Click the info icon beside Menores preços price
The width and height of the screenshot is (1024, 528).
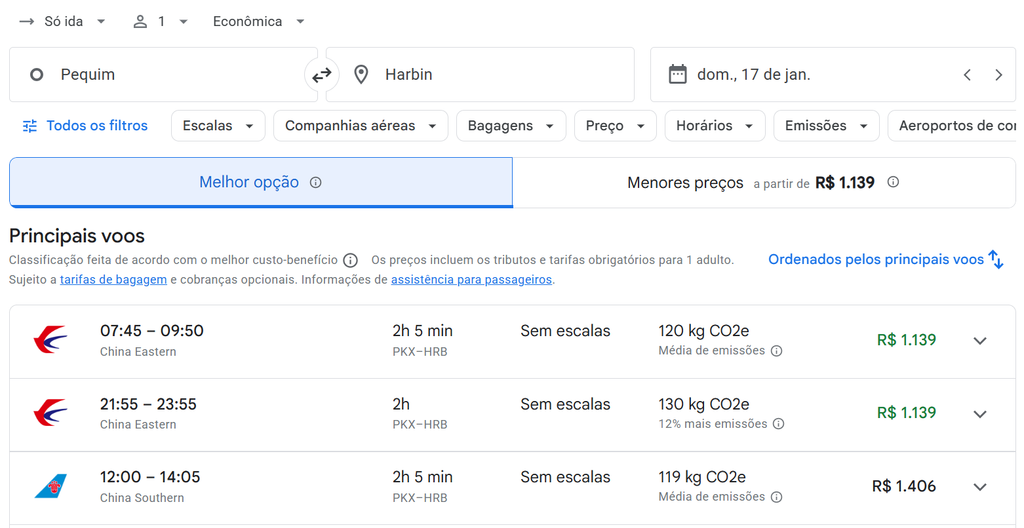pyautogui.click(x=893, y=182)
